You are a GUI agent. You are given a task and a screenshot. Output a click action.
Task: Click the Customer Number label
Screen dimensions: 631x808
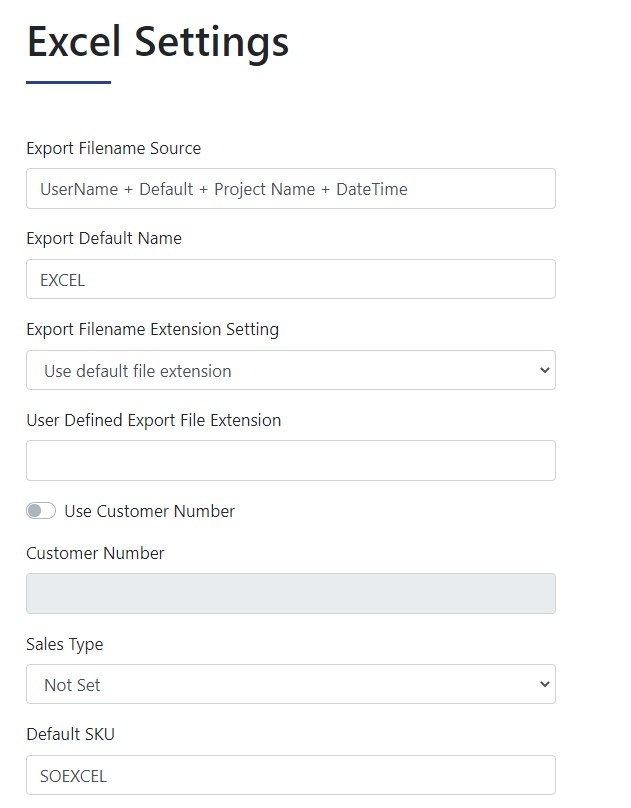click(x=94, y=553)
